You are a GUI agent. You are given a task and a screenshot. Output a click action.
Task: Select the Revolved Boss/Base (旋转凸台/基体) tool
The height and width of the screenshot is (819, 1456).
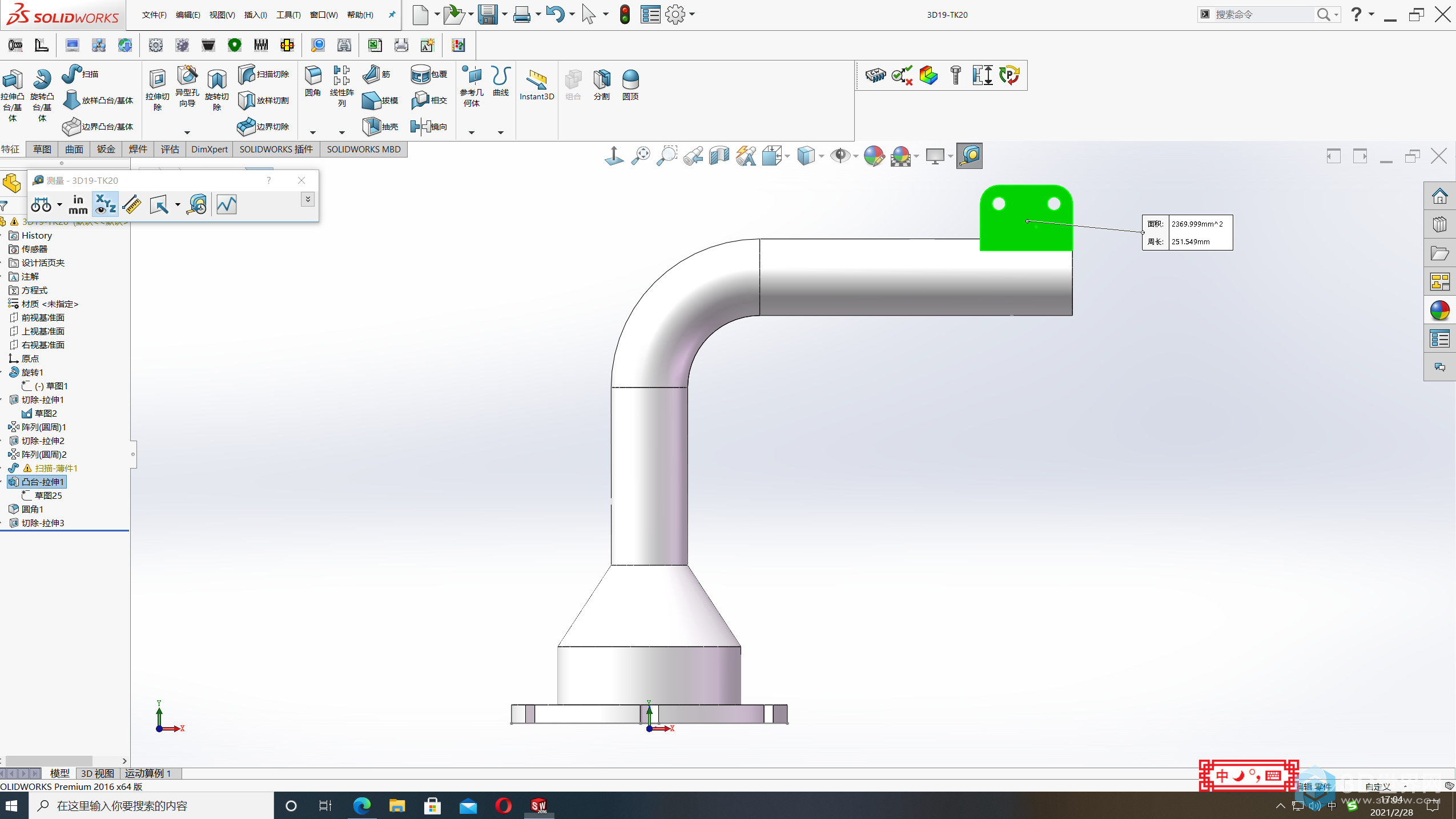[x=42, y=95]
